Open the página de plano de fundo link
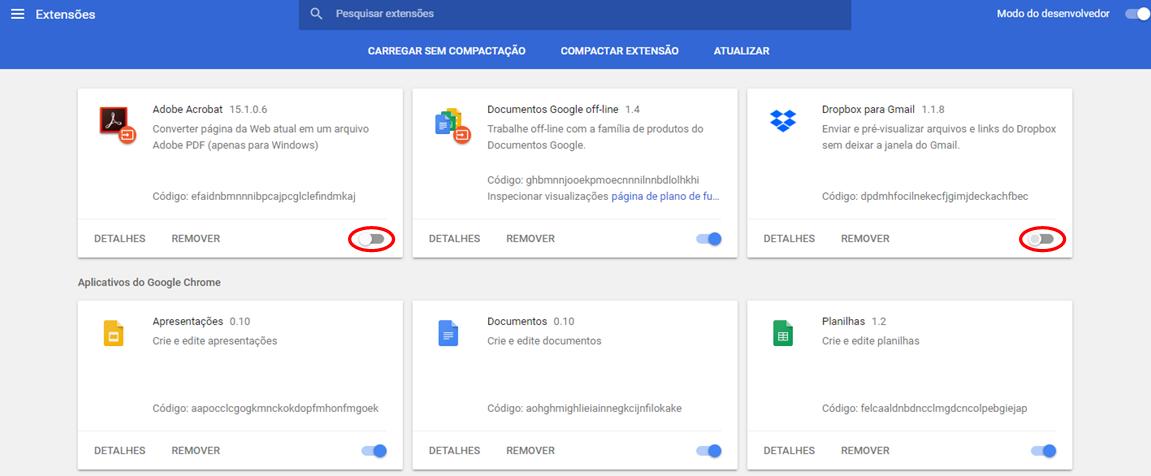 pos(666,197)
